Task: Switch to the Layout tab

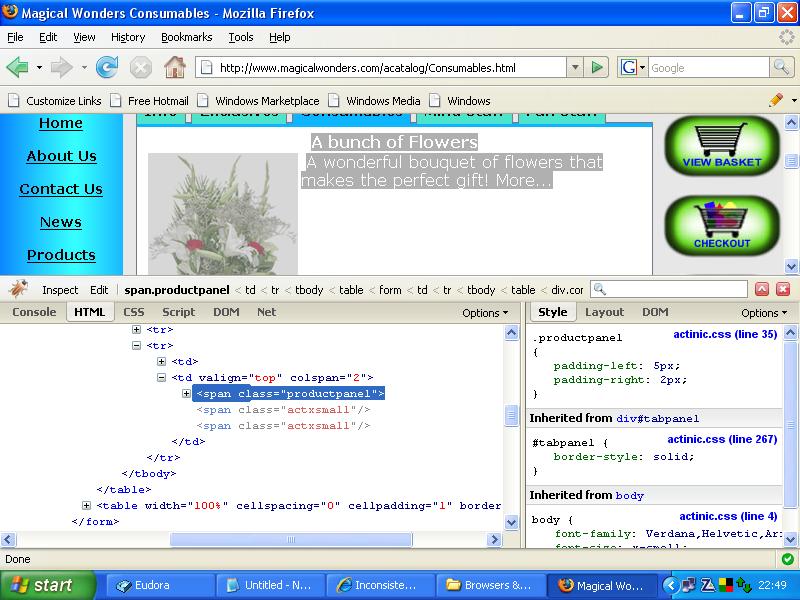Action: [604, 312]
